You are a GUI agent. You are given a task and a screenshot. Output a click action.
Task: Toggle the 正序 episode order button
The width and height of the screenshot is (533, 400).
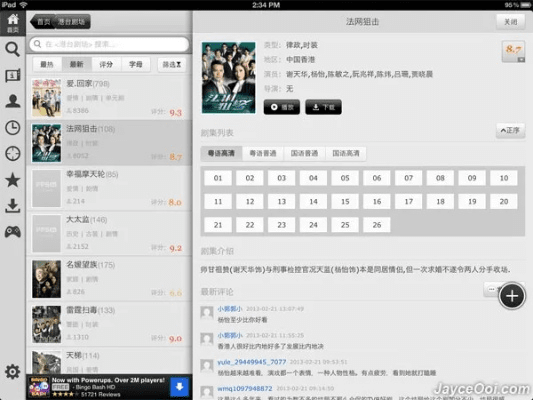tap(510, 131)
